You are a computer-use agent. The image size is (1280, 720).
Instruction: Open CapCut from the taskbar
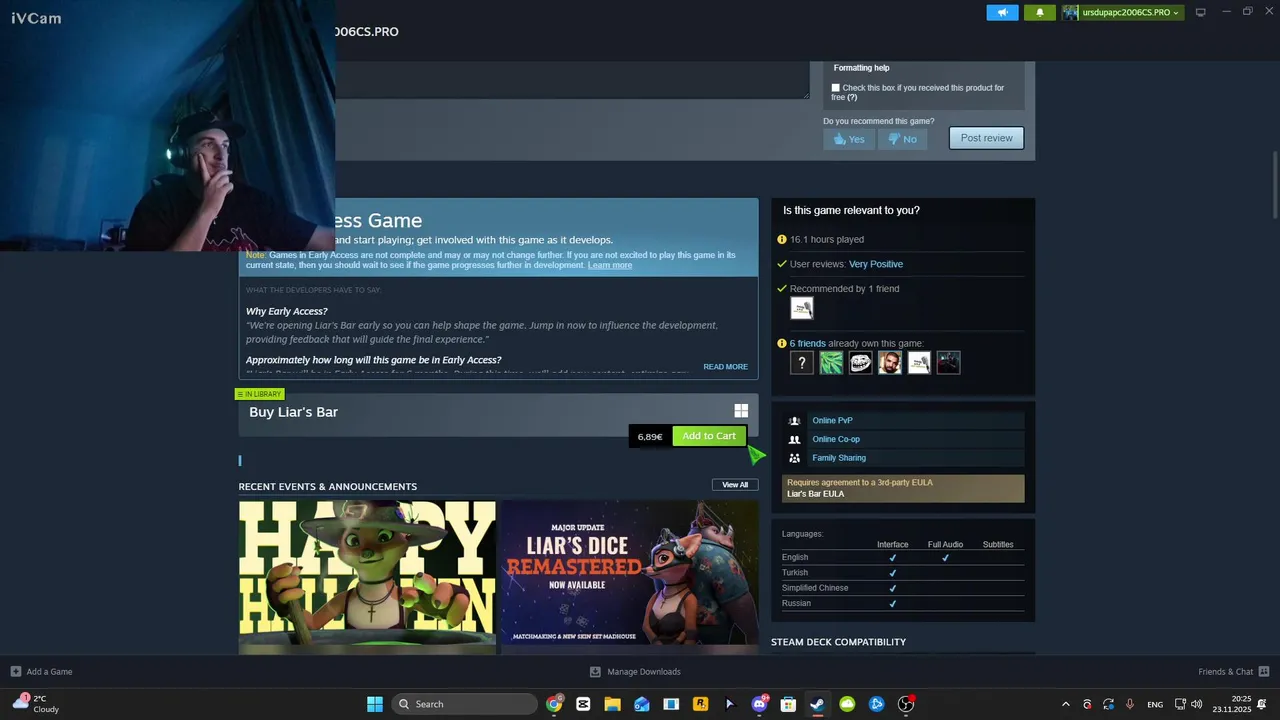(x=583, y=704)
